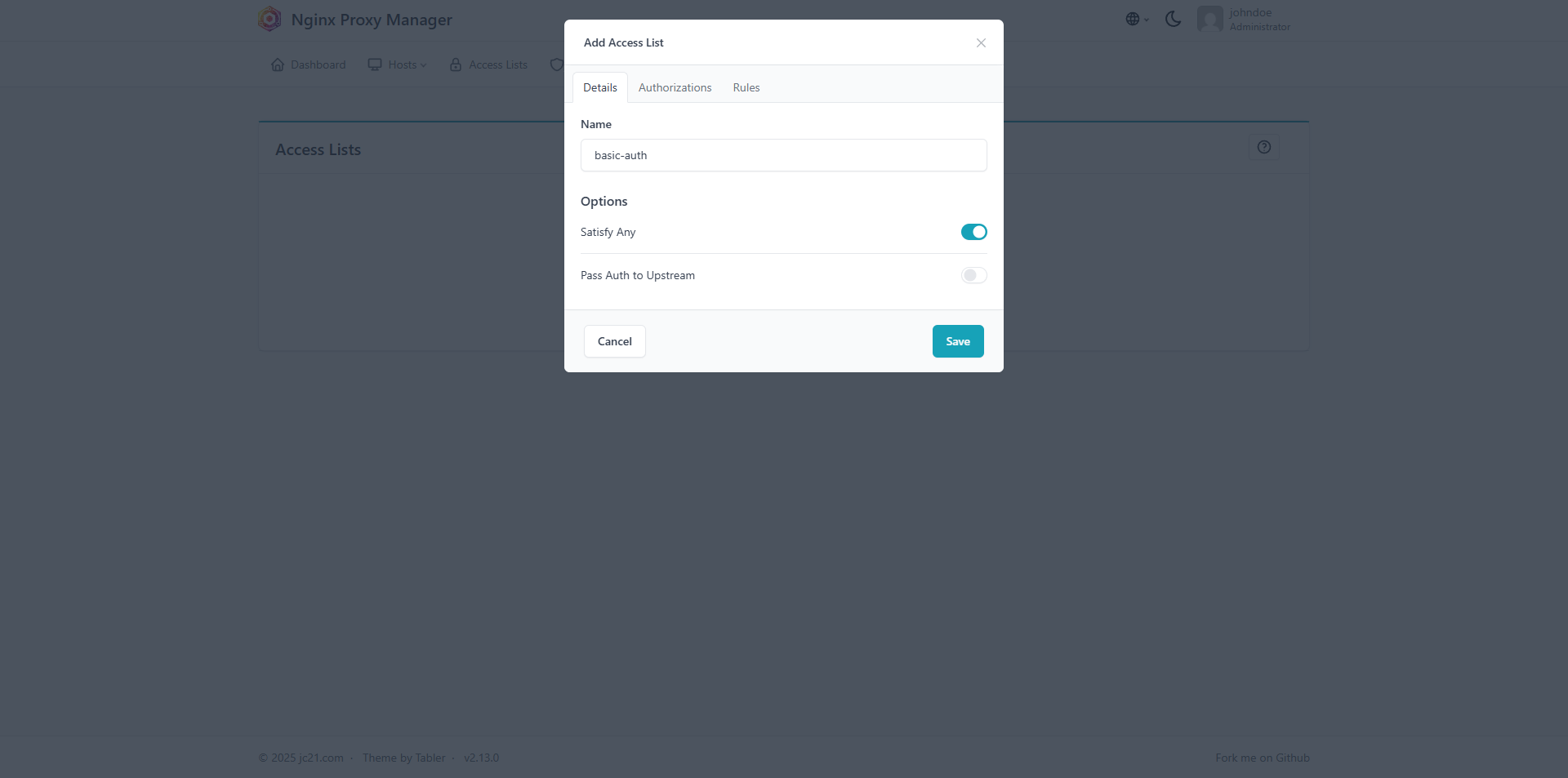Select the Details tab

point(600,87)
